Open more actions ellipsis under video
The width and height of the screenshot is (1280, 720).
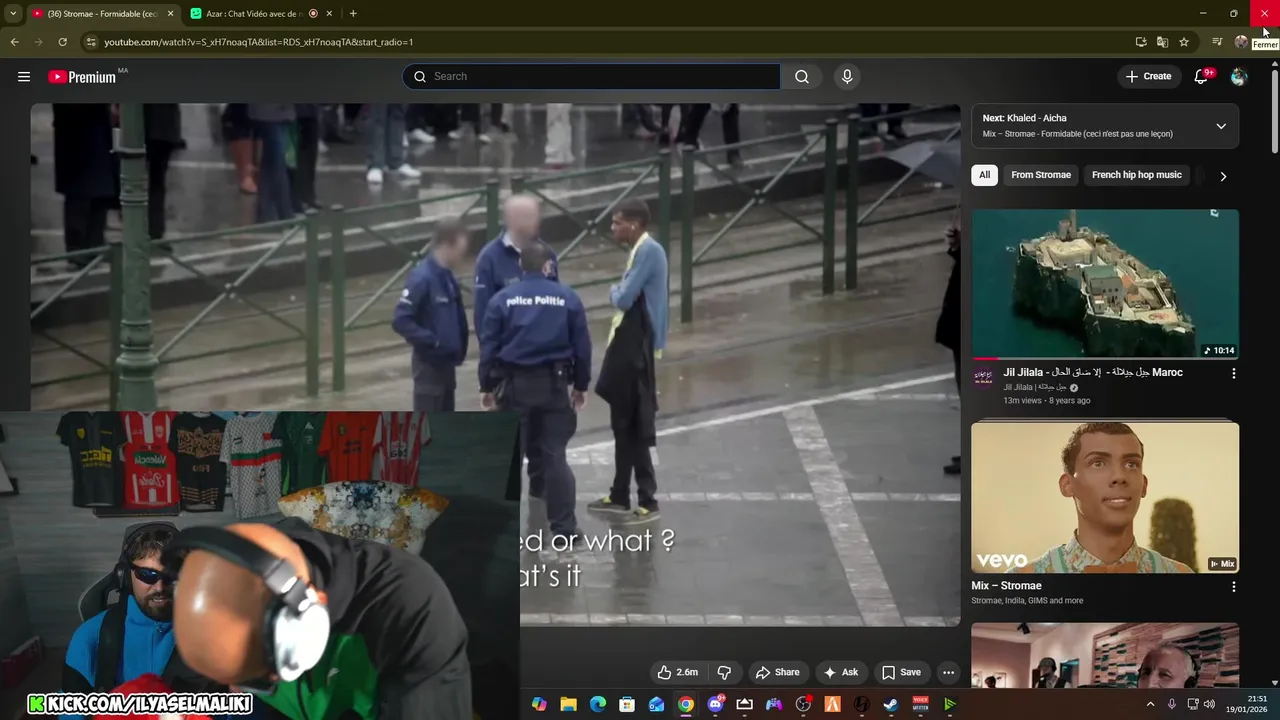tap(948, 672)
